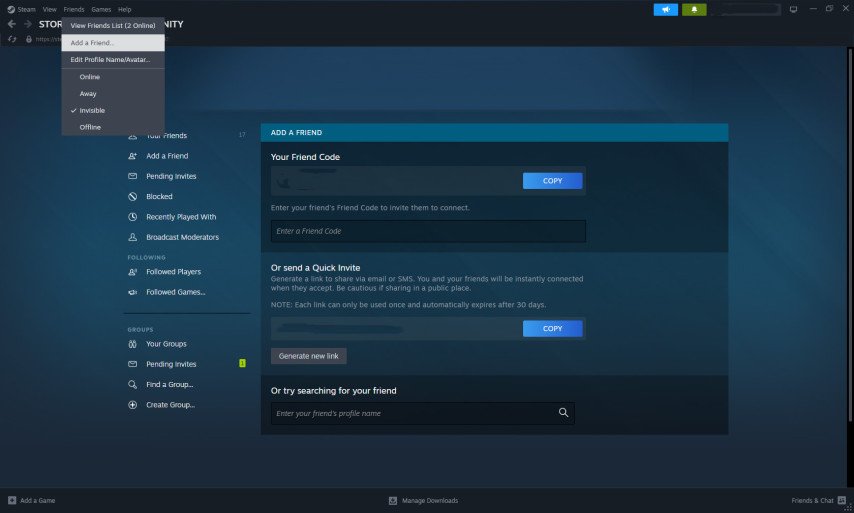The height and width of the screenshot is (513, 854).
Task: Open Find a Group link
Action: click(169, 384)
